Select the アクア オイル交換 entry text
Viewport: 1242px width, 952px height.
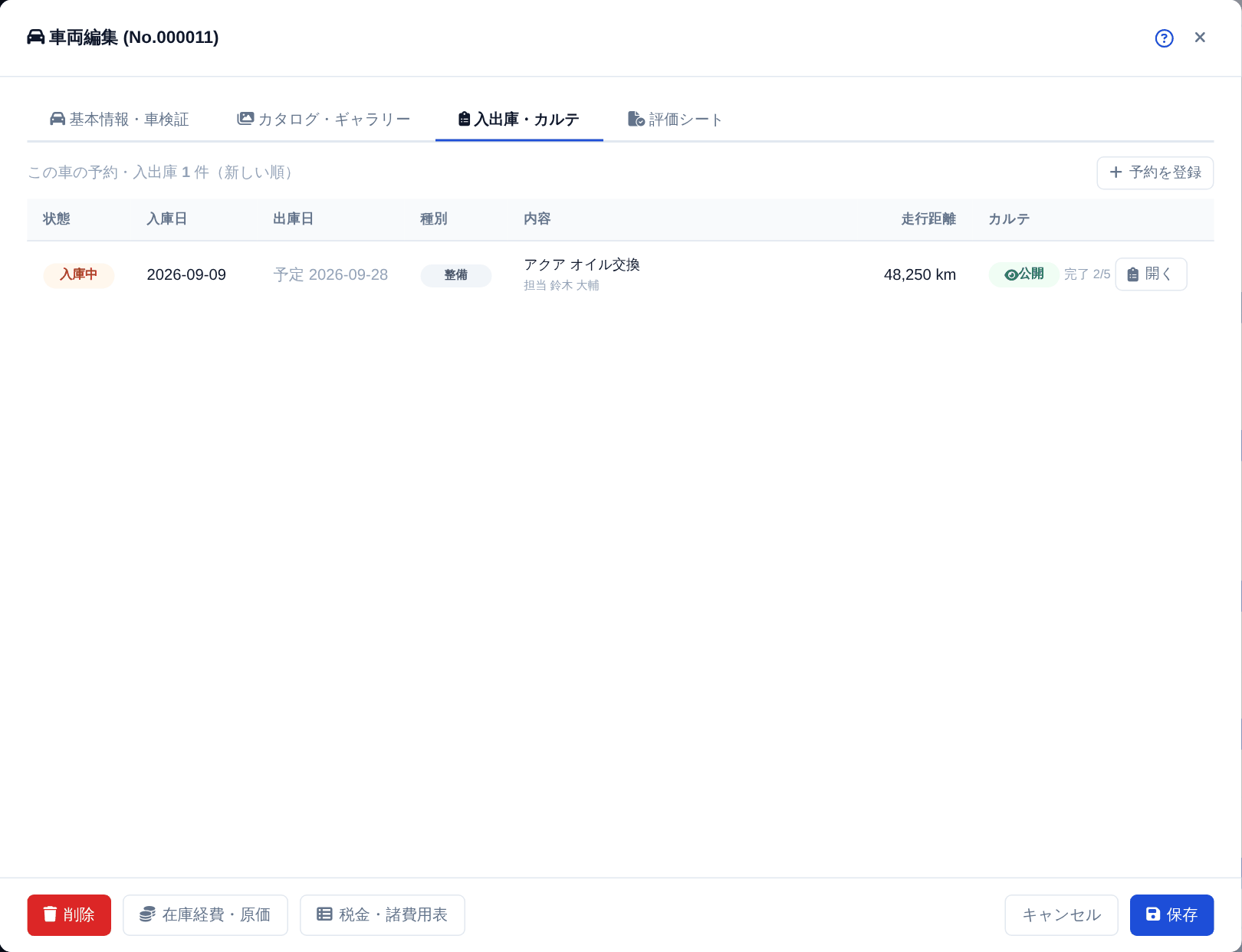pyautogui.click(x=582, y=264)
